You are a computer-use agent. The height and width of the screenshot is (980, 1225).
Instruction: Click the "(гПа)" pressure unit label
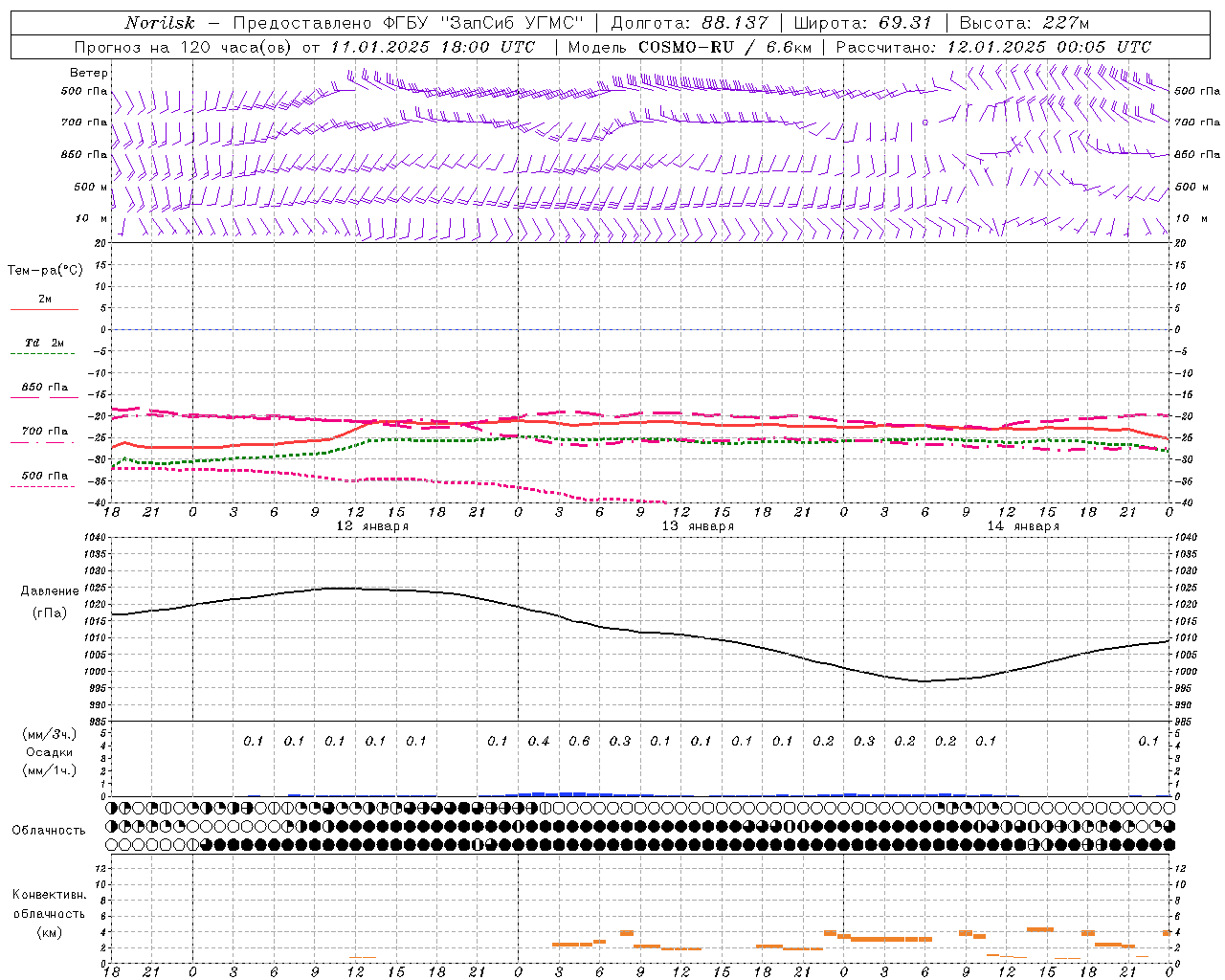(50, 613)
